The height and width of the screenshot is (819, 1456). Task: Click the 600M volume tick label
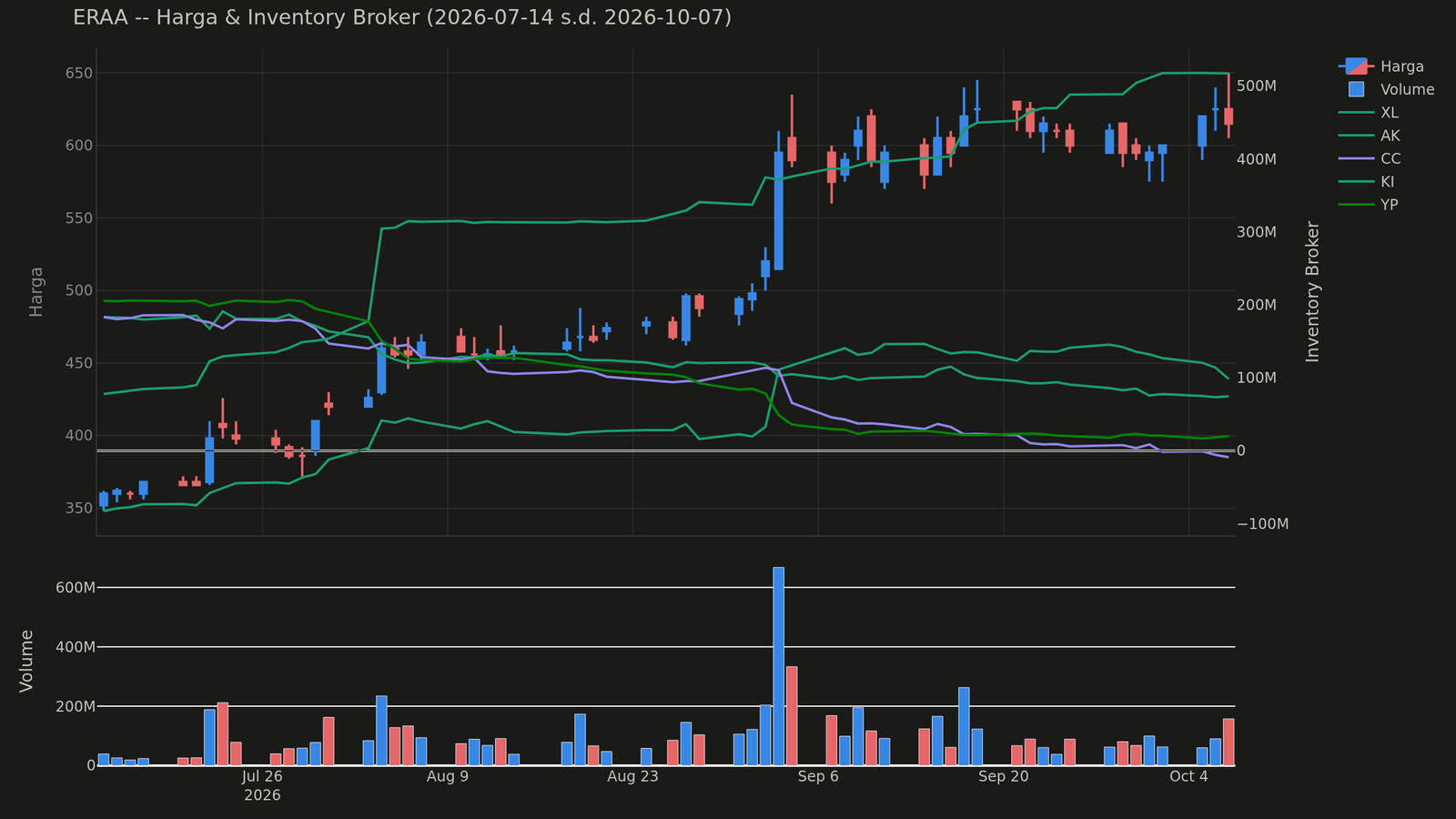click(x=76, y=588)
